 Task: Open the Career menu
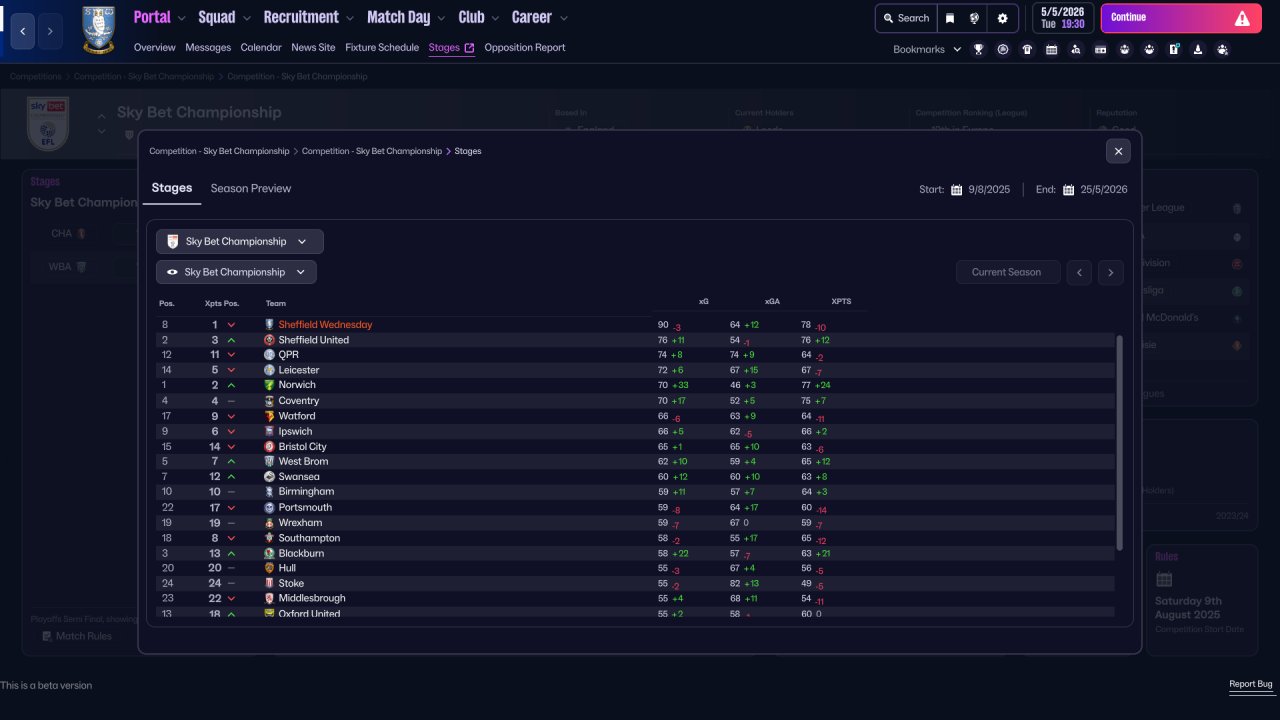coord(540,17)
